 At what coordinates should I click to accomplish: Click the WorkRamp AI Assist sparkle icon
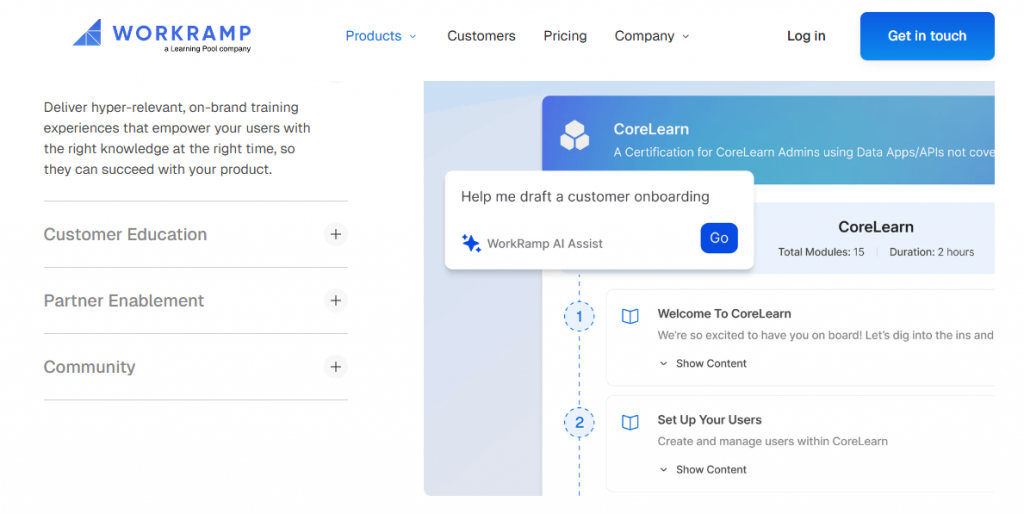(x=471, y=243)
